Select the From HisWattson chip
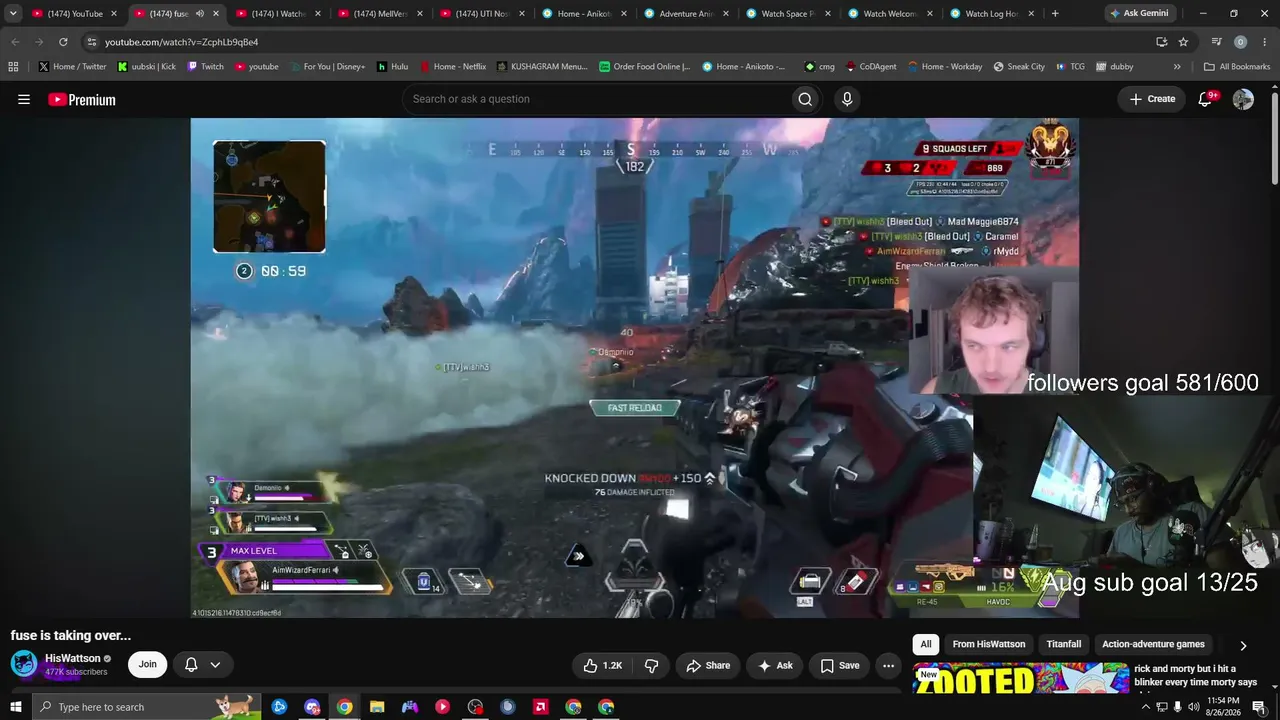Screen dimensions: 1280x720 (x=989, y=644)
